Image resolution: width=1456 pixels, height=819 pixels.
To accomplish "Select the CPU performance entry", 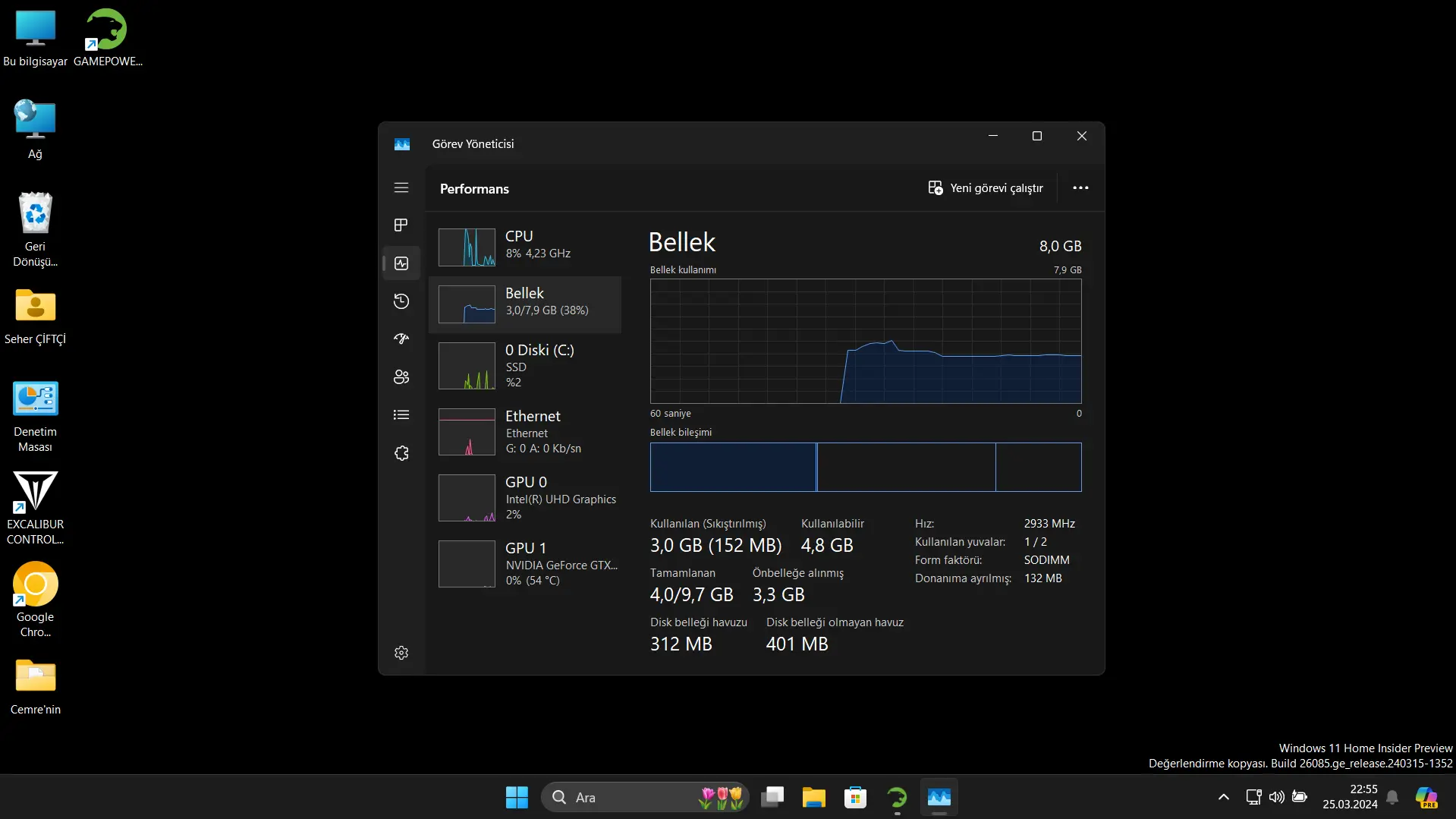I will point(525,247).
